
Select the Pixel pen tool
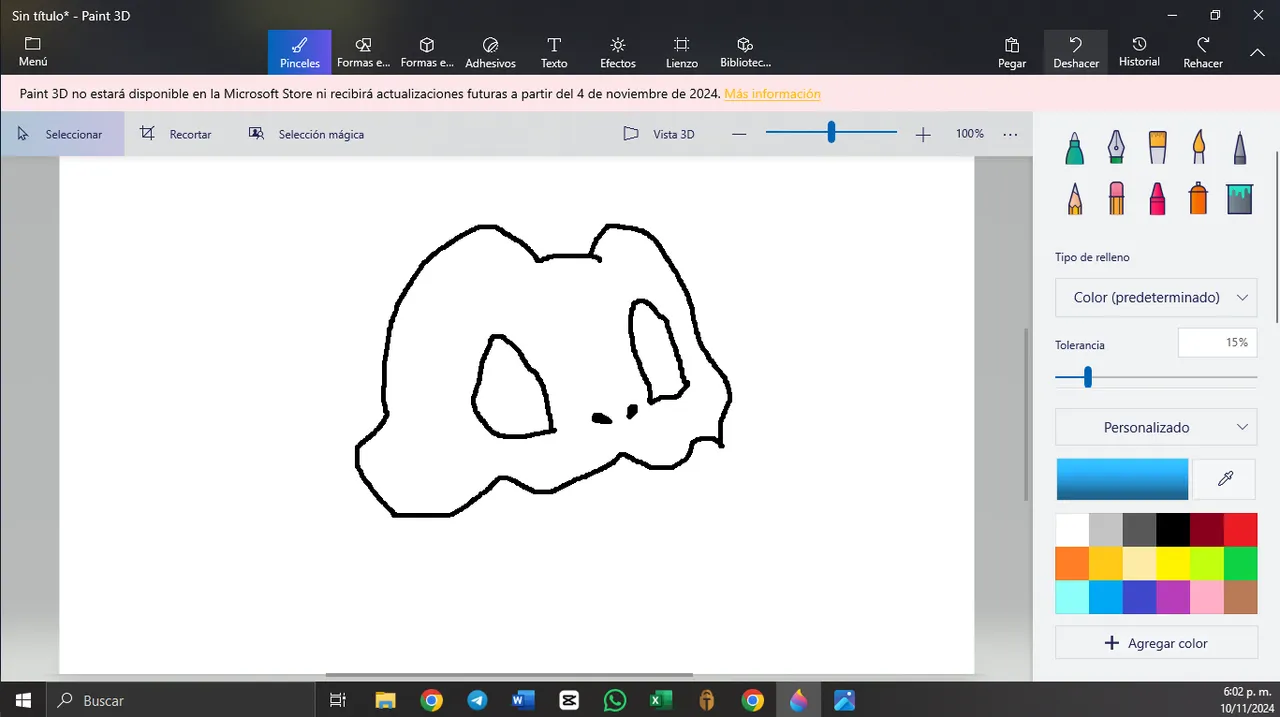1240,148
